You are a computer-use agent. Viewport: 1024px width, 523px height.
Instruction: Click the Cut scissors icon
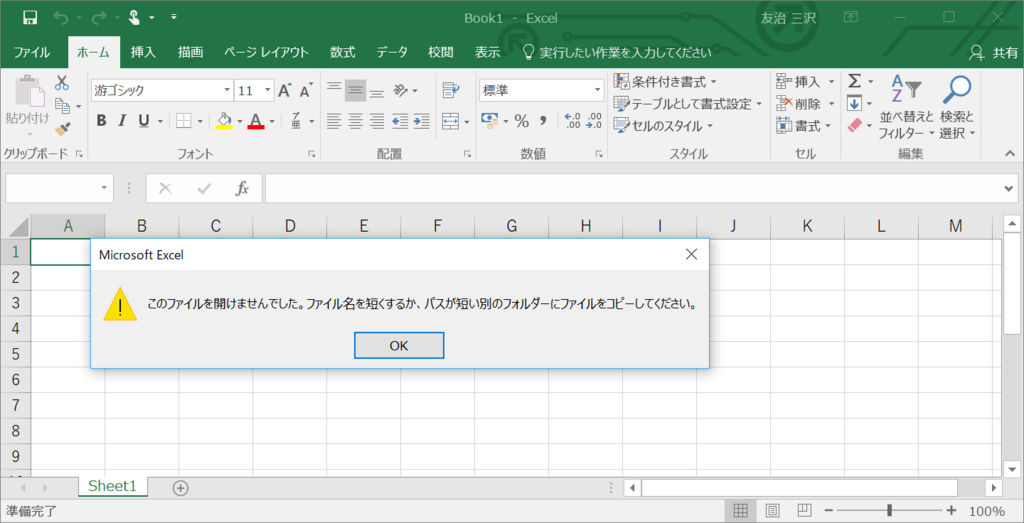click(62, 83)
